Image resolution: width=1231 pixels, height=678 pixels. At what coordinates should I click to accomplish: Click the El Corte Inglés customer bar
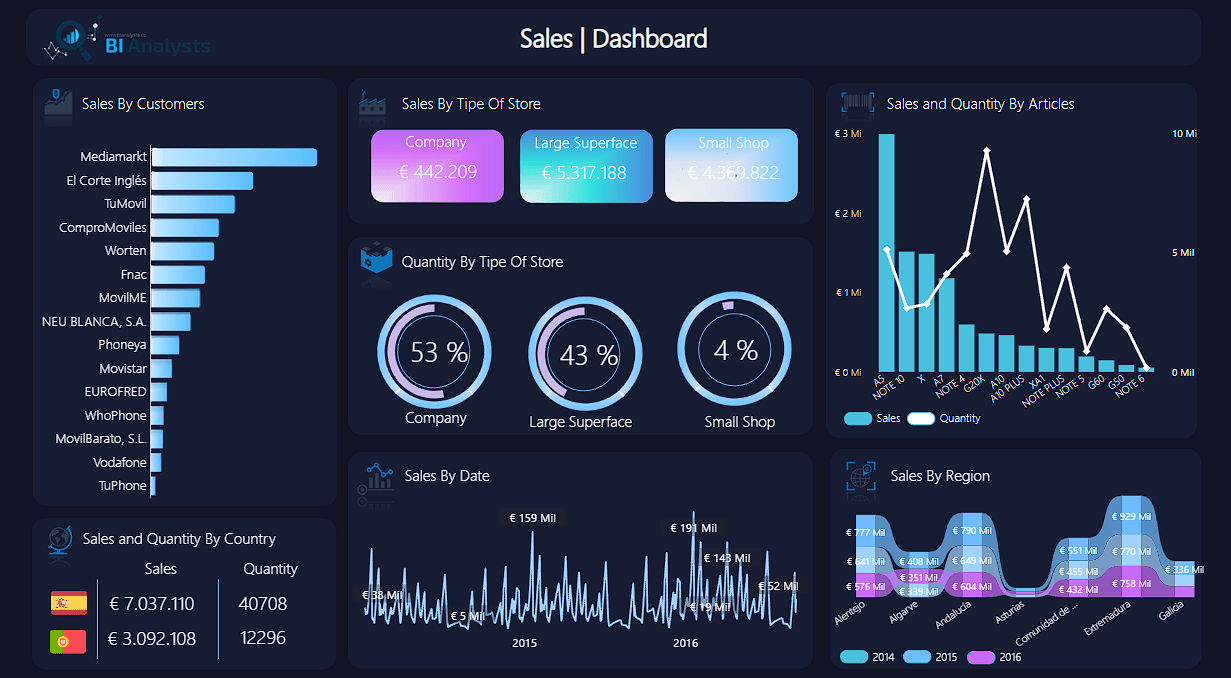pos(202,181)
